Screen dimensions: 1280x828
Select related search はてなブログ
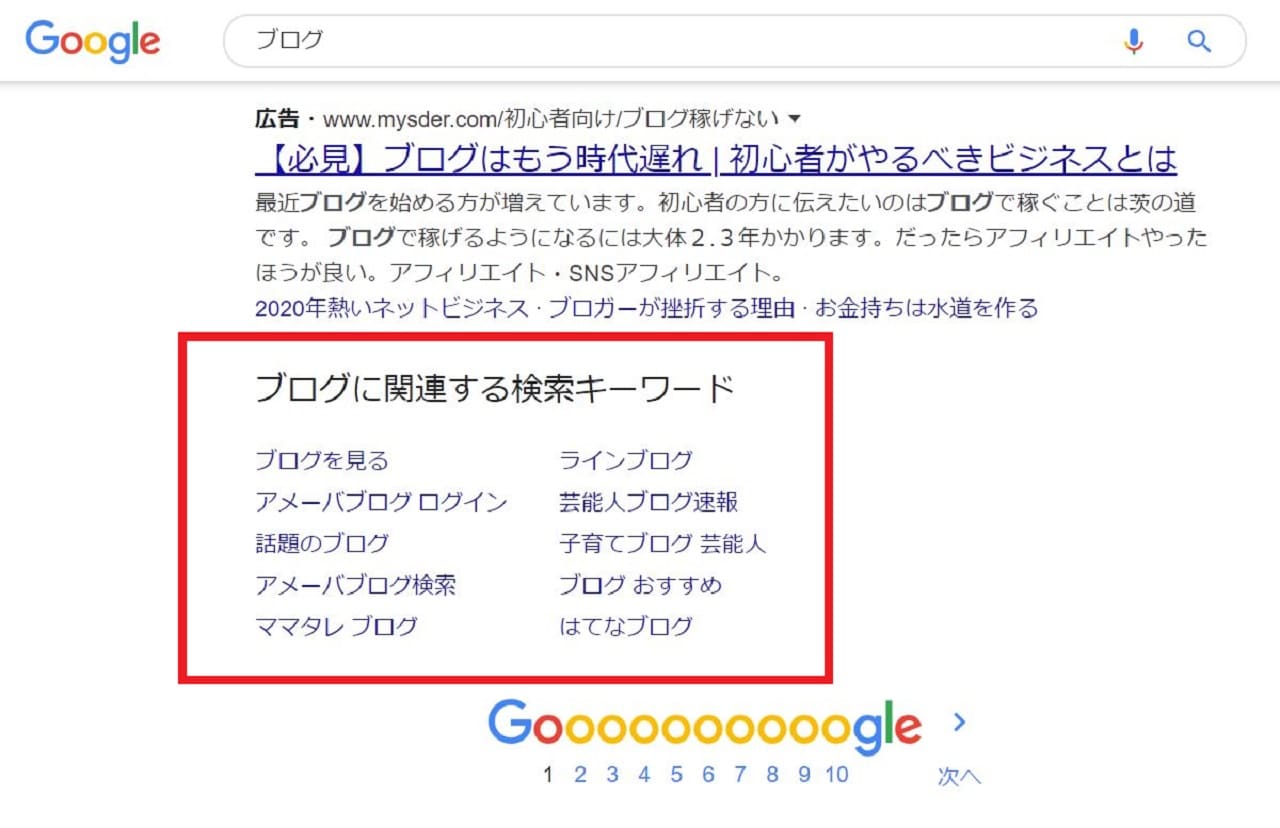(626, 627)
